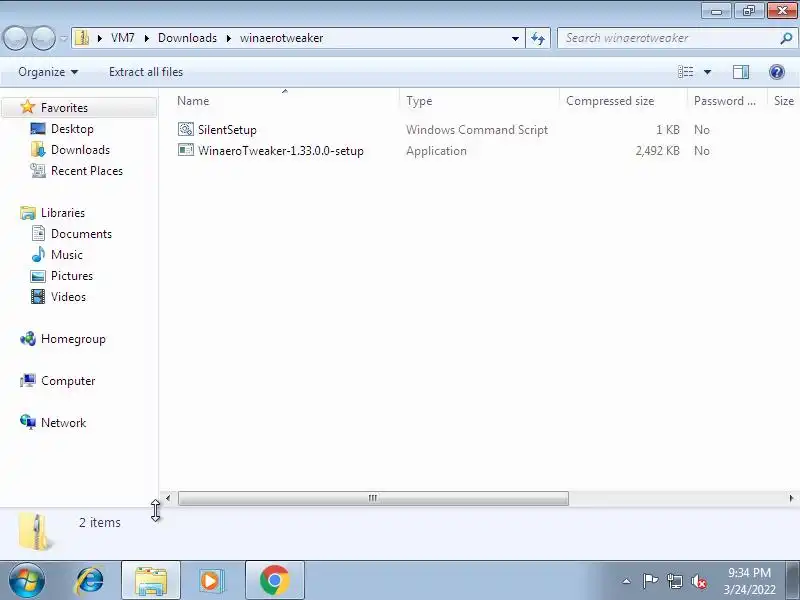Click the muted volume tray icon

coord(698,581)
